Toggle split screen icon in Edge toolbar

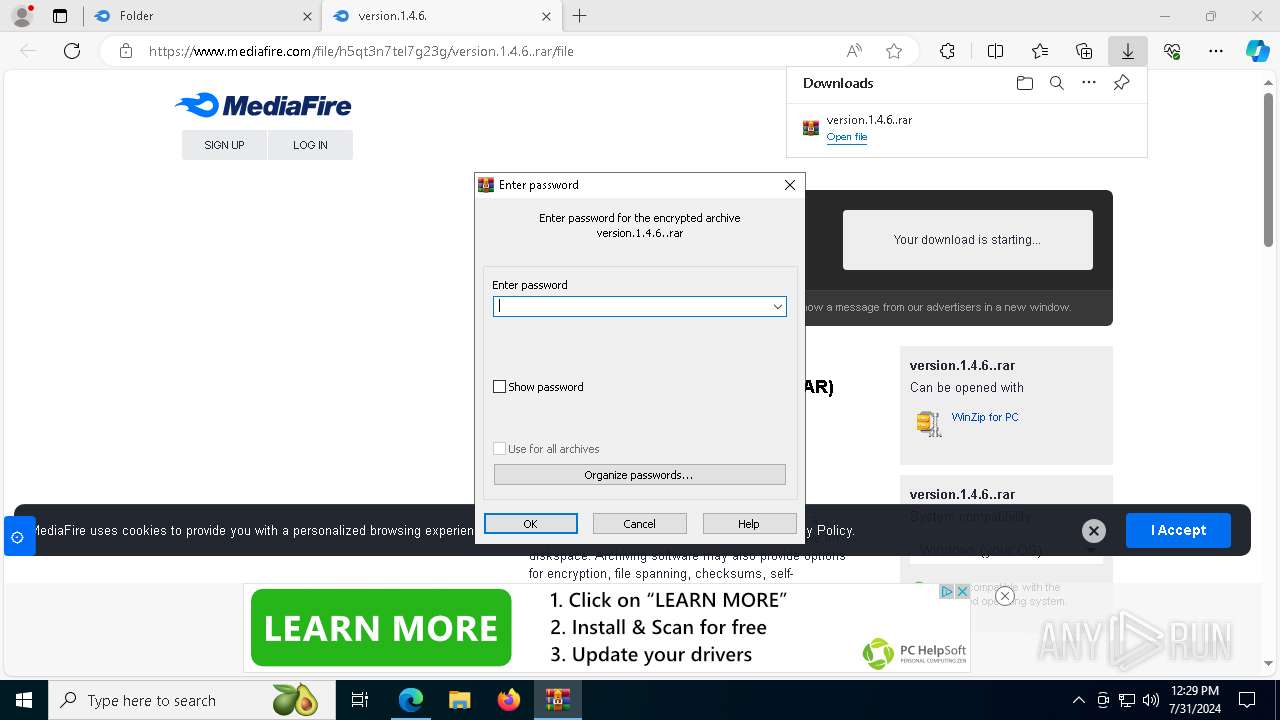pyautogui.click(x=995, y=51)
